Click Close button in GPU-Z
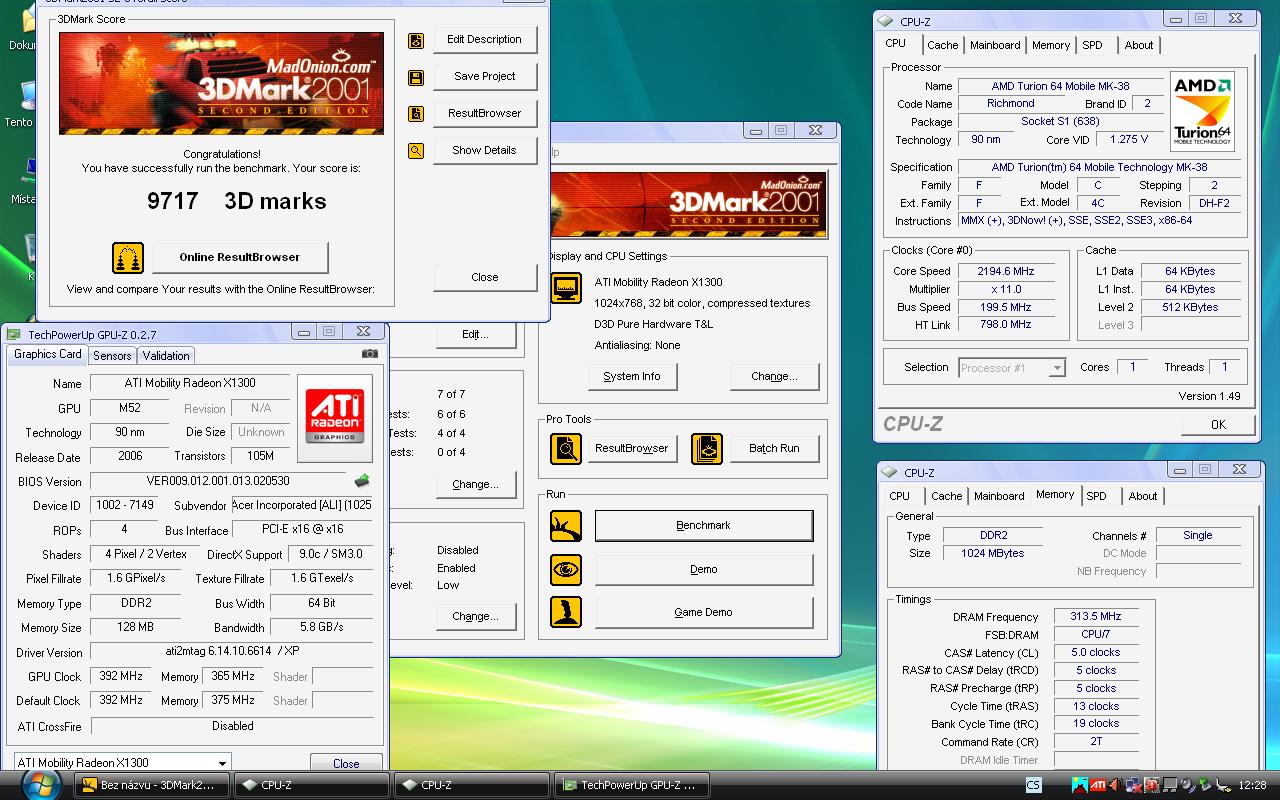Viewport: 1280px width, 800px height. tap(346, 763)
